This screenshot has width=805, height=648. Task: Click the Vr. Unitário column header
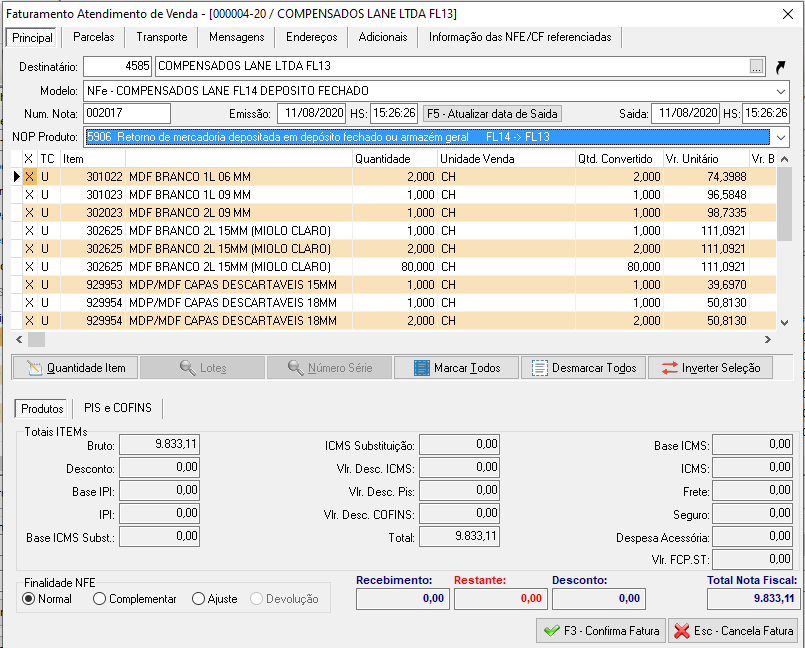(705, 159)
